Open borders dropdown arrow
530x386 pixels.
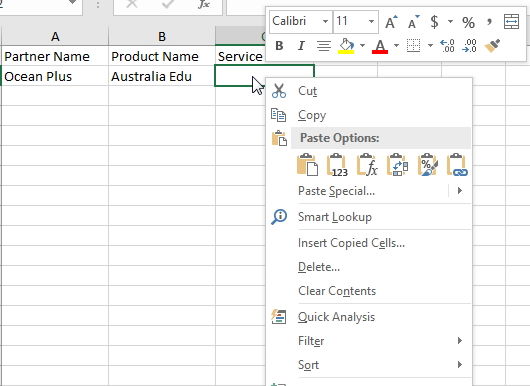coord(430,45)
